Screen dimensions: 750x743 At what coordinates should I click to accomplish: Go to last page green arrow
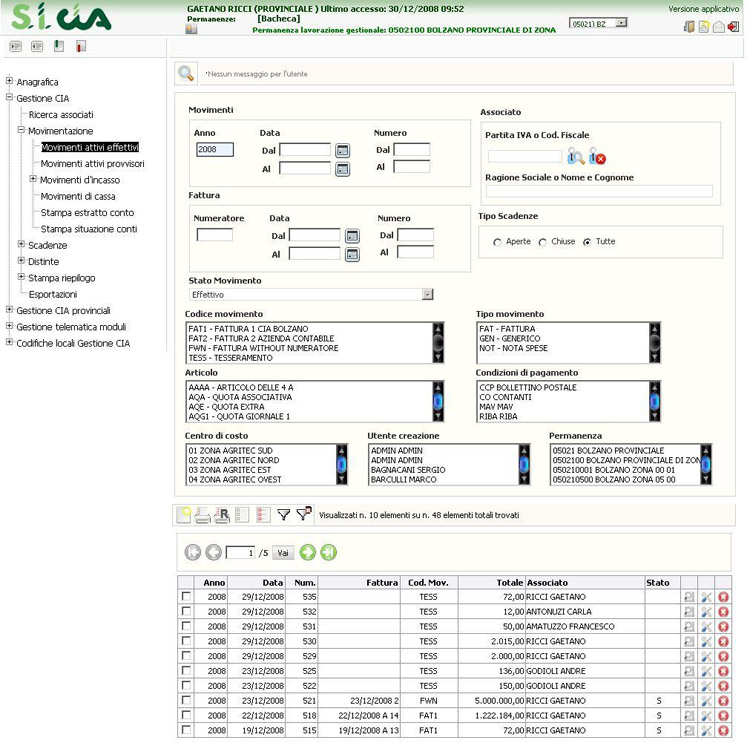[x=329, y=553]
